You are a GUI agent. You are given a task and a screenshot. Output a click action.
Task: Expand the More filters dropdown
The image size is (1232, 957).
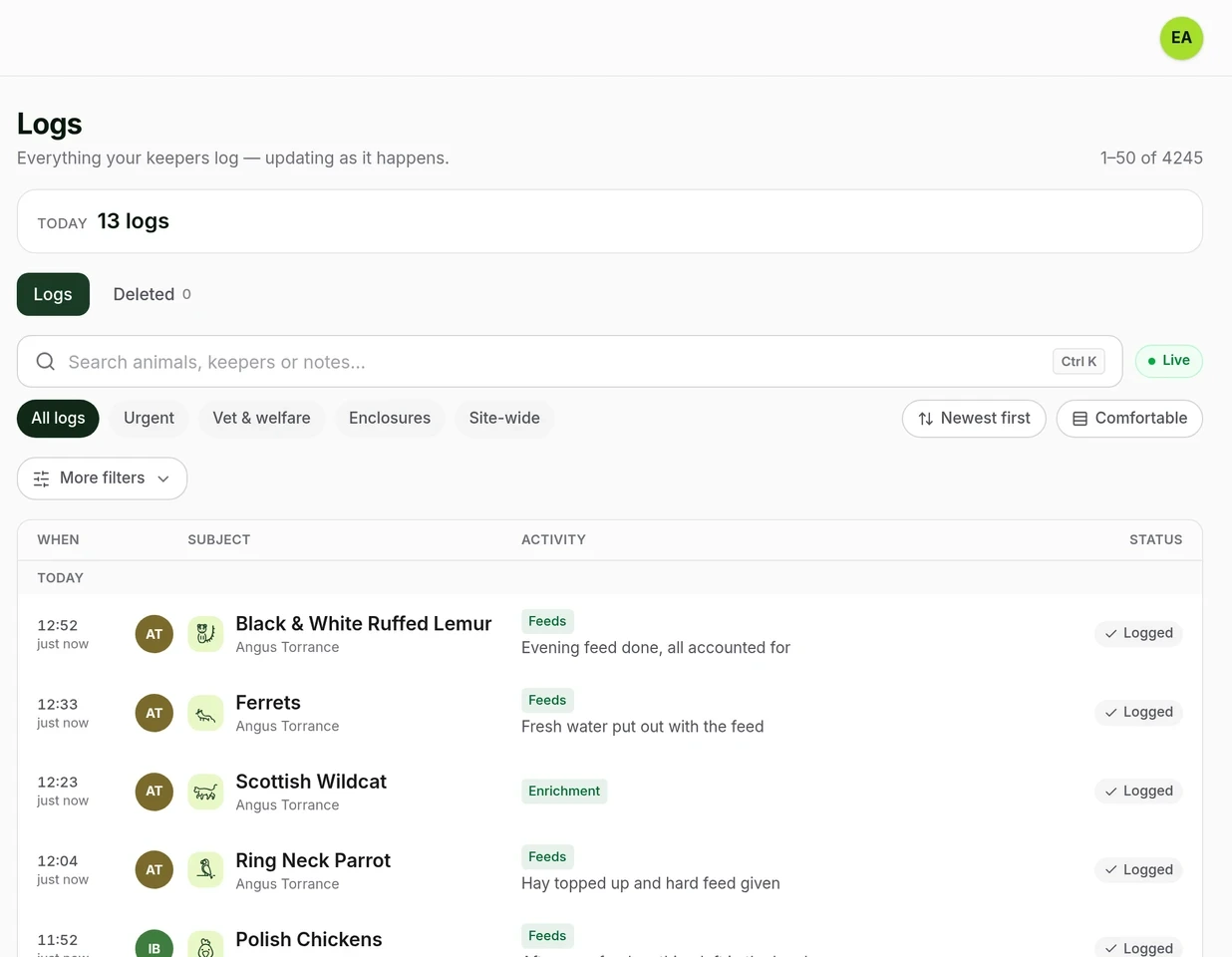tap(102, 478)
